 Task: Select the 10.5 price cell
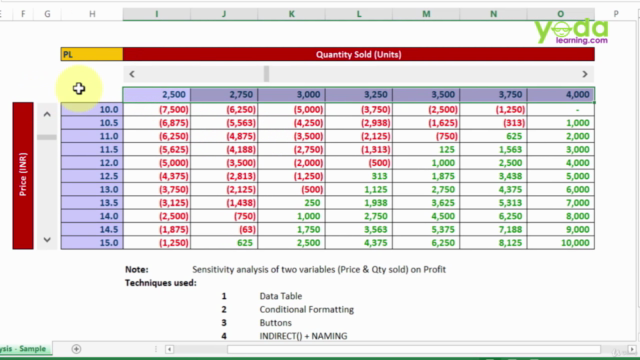click(92, 123)
